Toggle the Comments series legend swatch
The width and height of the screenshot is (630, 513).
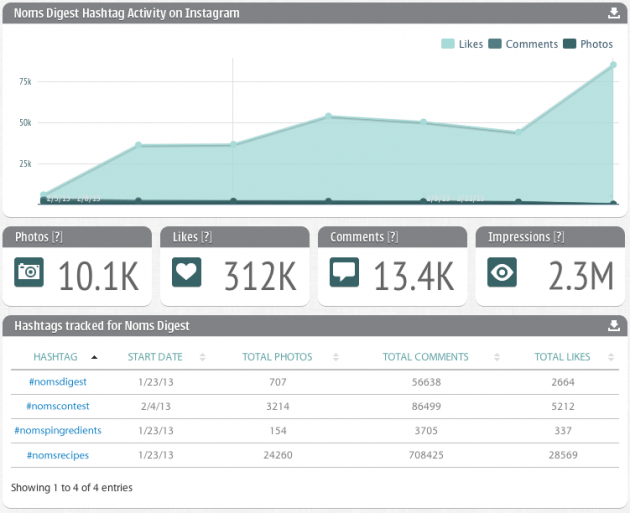[x=495, y=44]
